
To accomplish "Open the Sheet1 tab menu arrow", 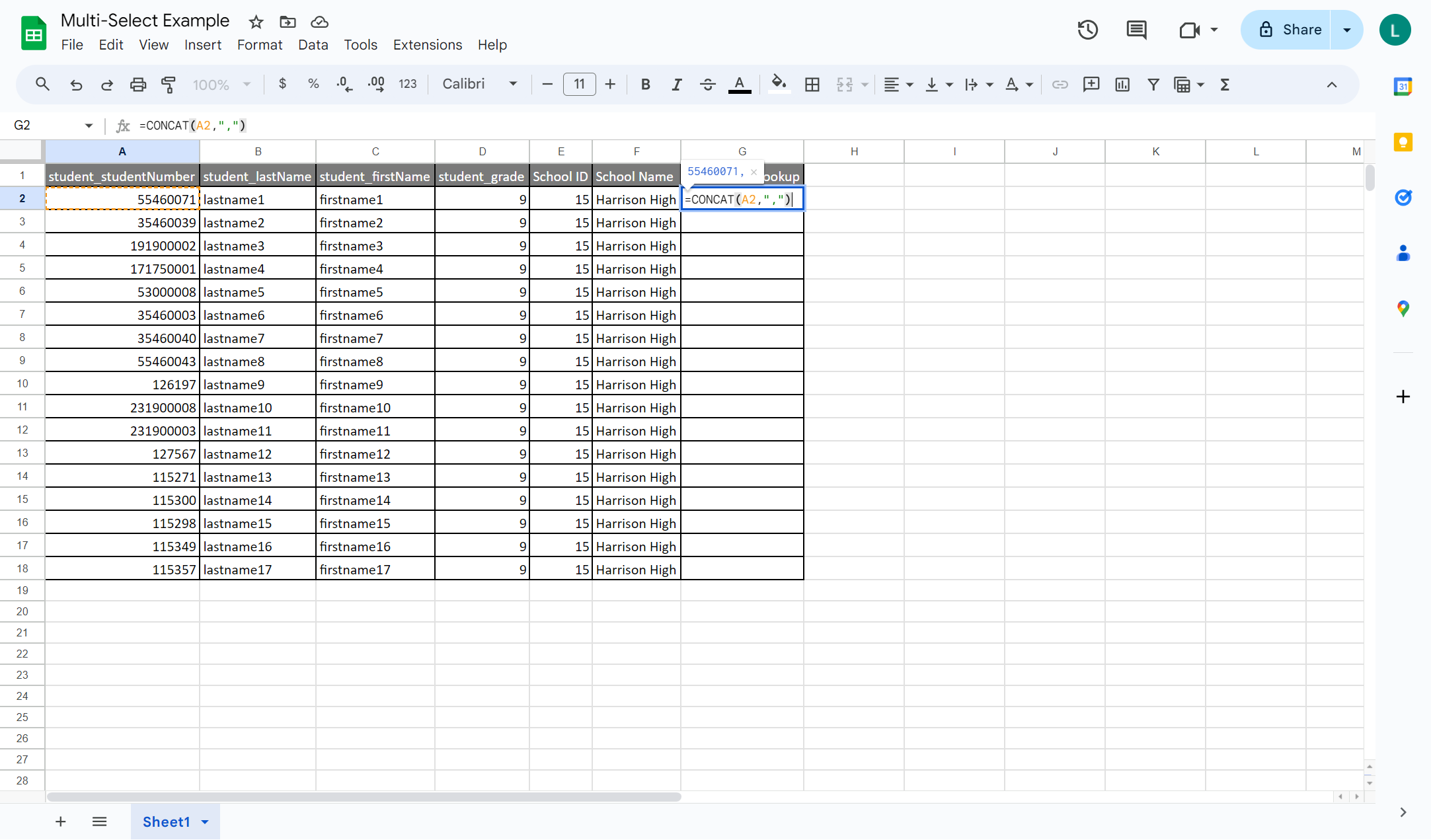I will 205,821.
